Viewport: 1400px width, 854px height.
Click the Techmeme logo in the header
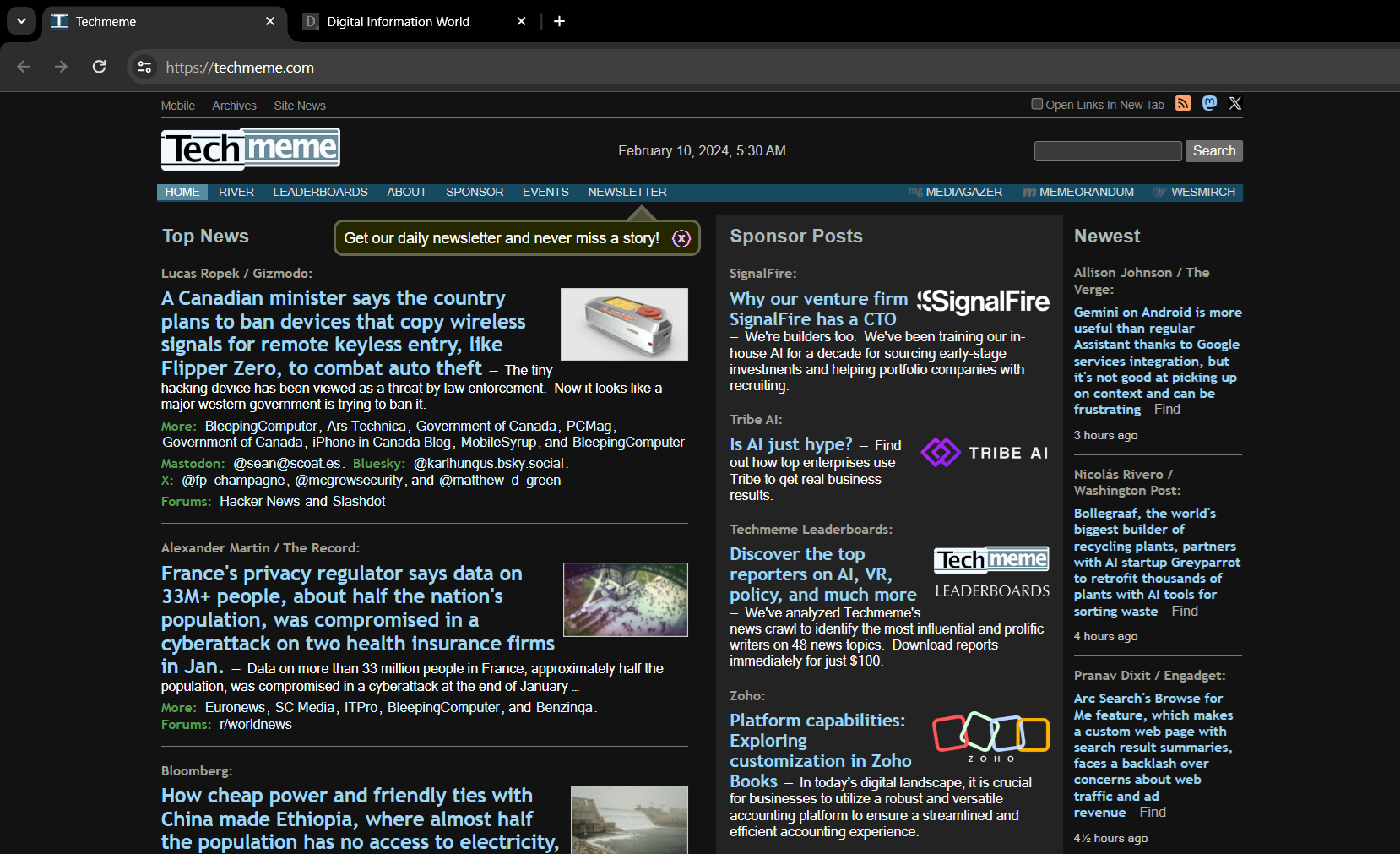coord(251,149)
